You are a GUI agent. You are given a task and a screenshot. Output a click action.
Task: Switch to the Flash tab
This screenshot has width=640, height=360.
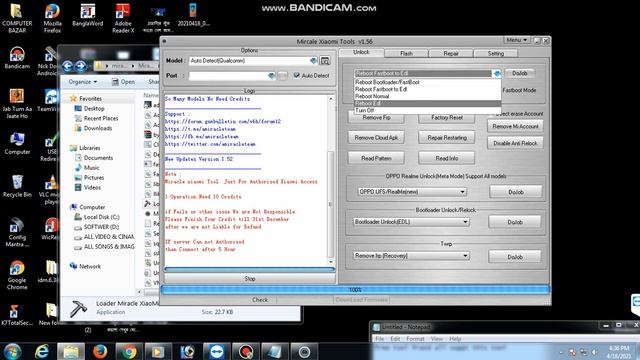tap(406, 53)
